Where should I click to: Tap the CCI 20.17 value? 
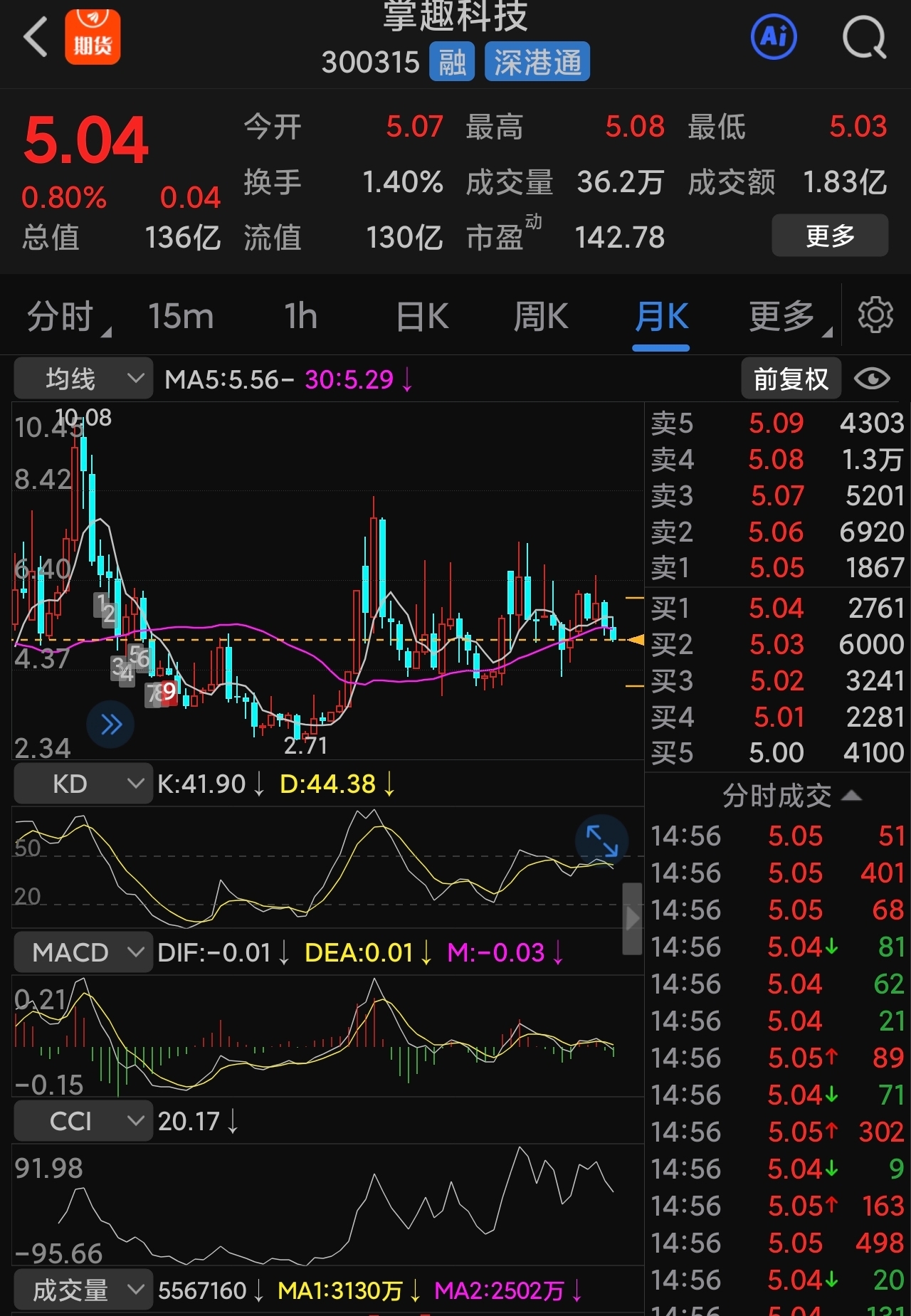coord(189,1121)
